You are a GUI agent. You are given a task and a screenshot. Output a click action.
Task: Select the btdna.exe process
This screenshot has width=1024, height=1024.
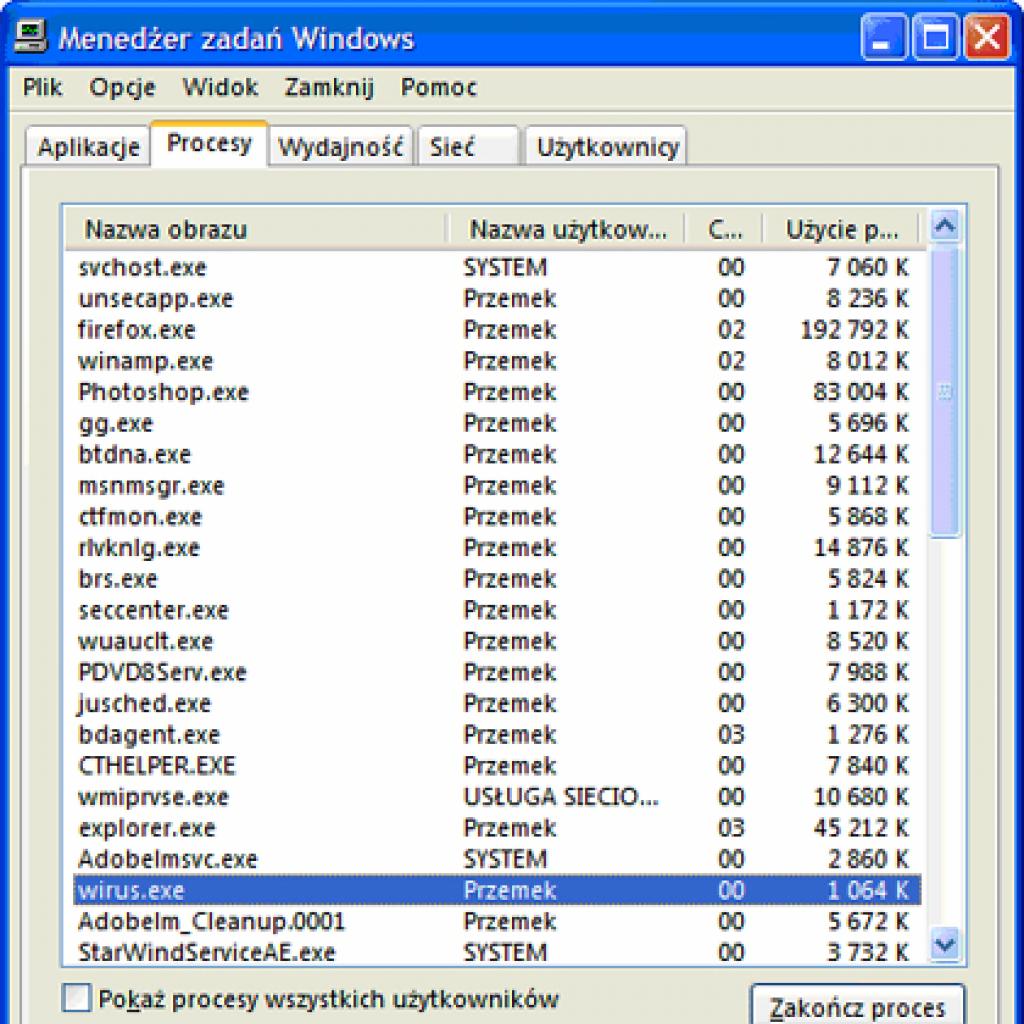(x=496, y=454)
